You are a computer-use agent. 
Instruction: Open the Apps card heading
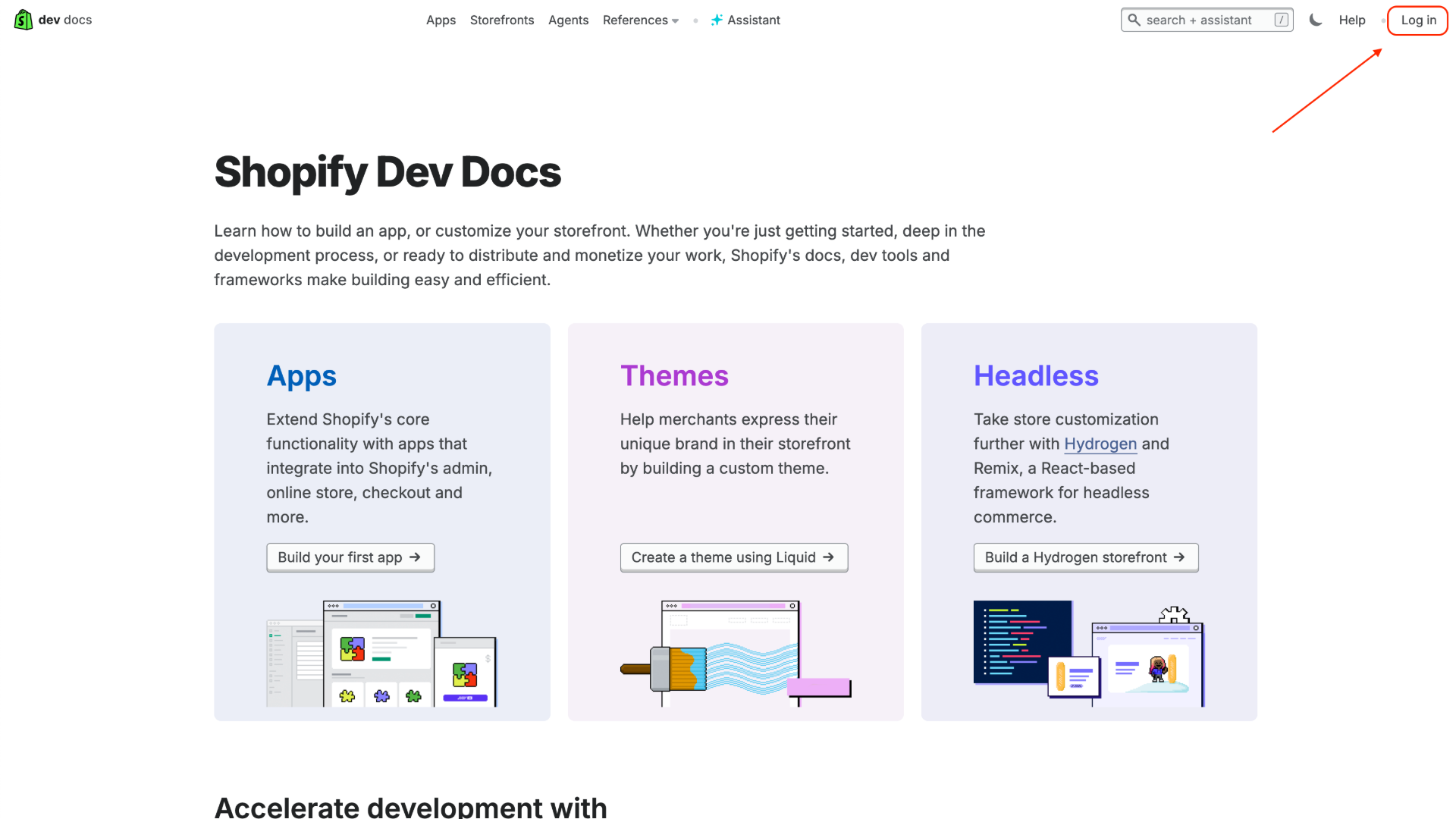point(301,376)
